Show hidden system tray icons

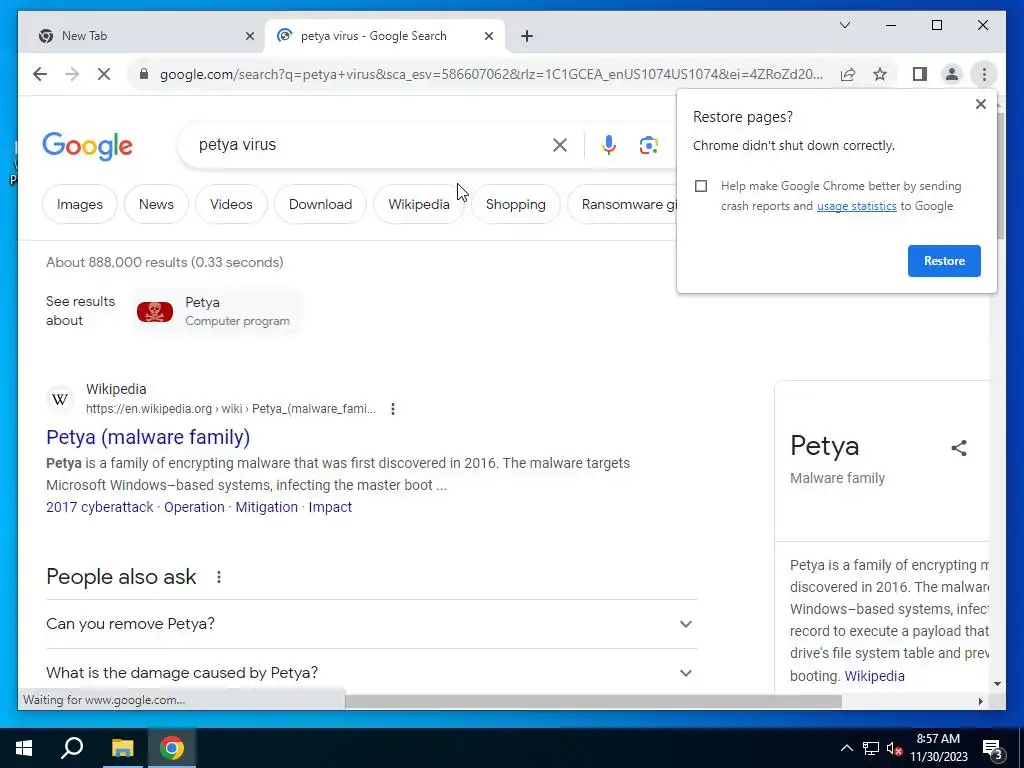(x=846, y=748)
